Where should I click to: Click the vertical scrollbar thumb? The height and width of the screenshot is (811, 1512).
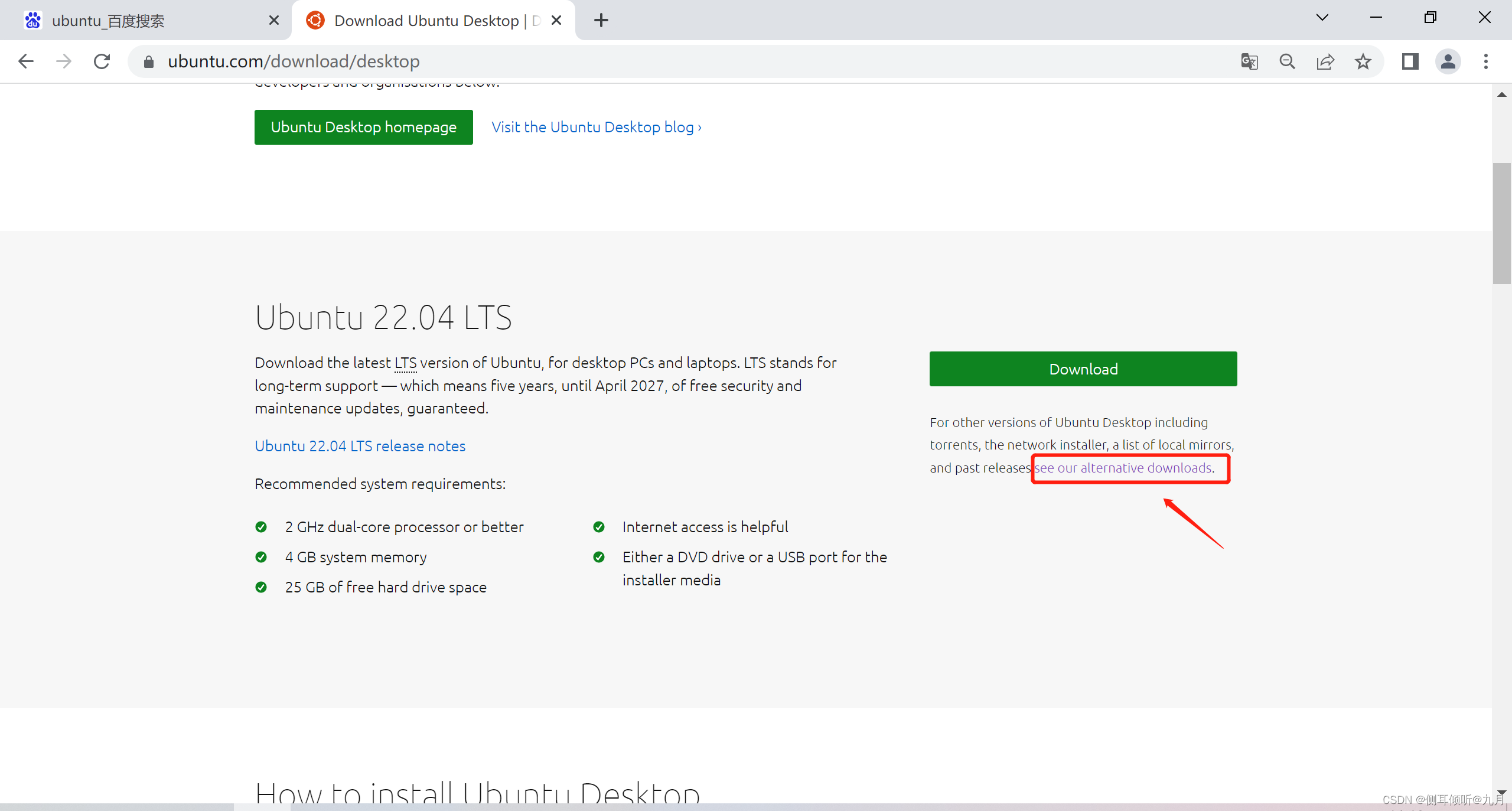click(1502, 223)
